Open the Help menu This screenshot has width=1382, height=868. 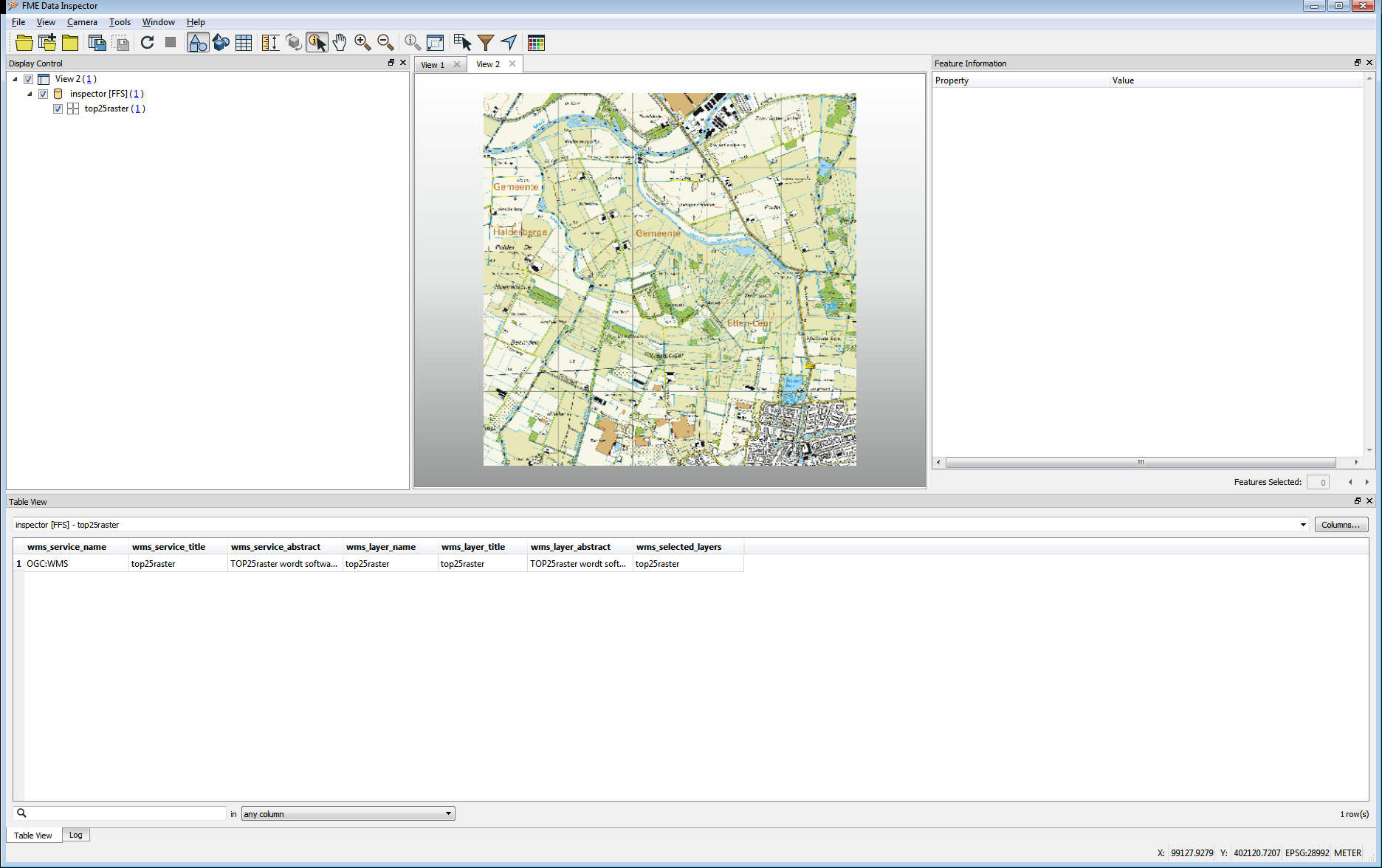pos(196,22)
